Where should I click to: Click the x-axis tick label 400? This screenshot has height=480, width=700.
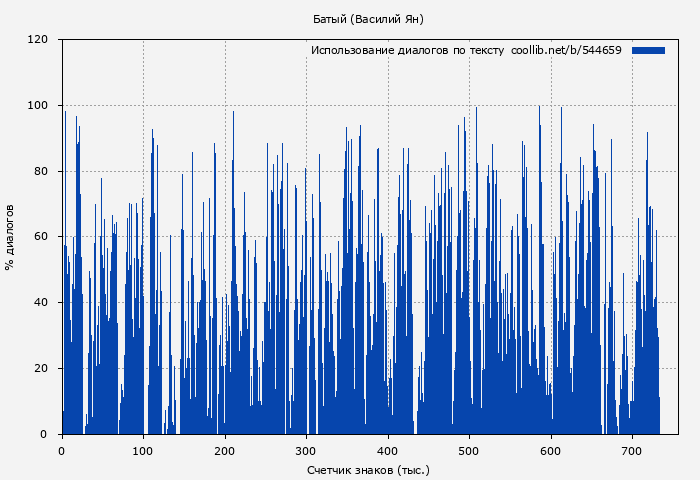coord(388,451)
